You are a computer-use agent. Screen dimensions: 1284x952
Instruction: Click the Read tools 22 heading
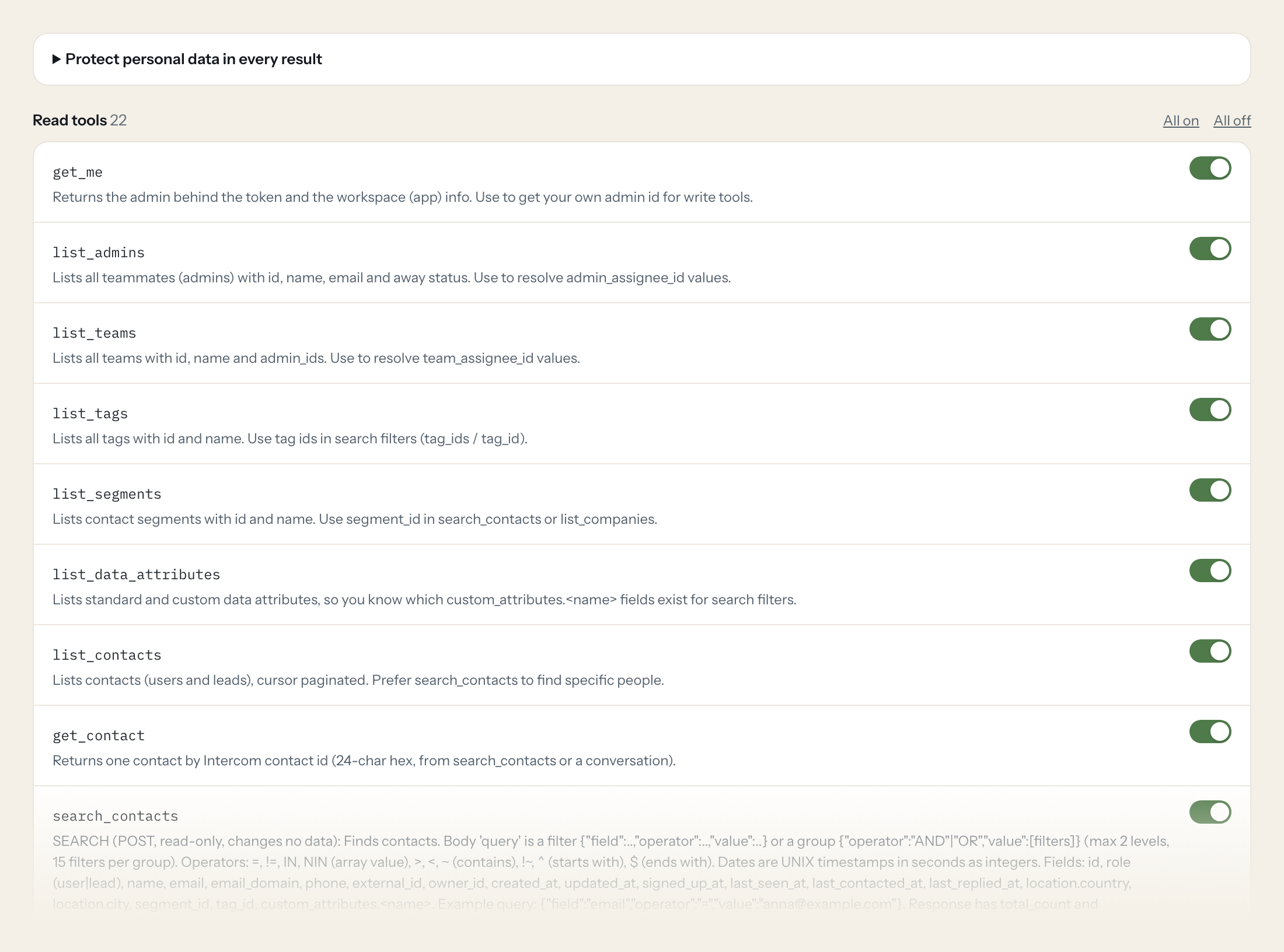80,120
